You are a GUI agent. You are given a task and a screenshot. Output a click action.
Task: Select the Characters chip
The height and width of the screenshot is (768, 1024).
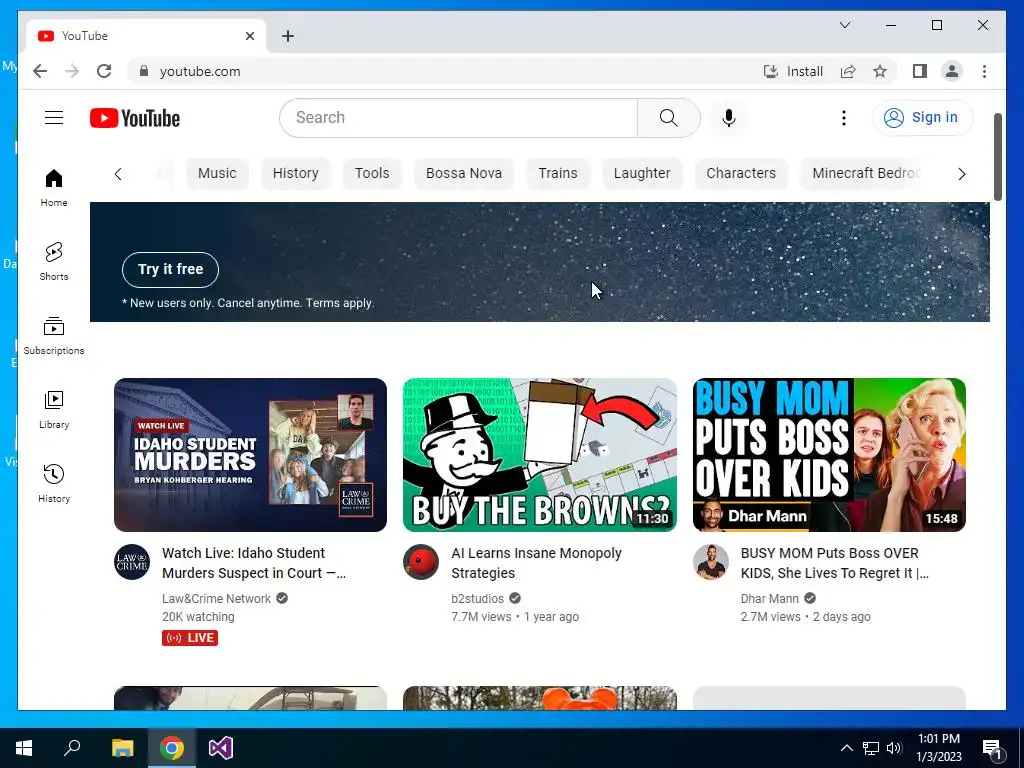tap(741, 173)
